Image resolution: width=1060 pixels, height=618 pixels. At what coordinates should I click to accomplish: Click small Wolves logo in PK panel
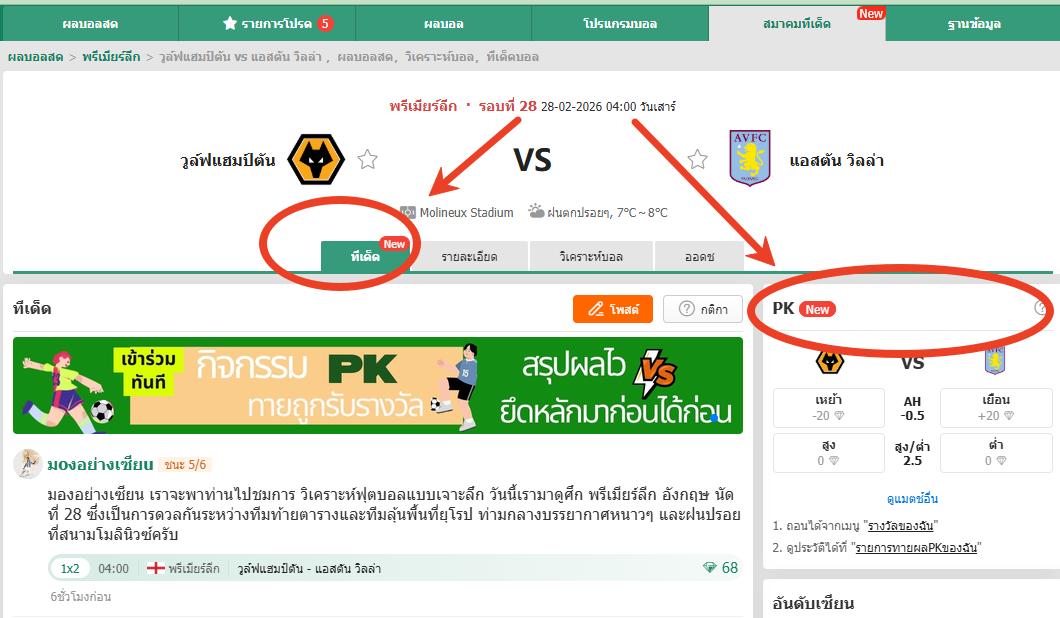point(829,362)
